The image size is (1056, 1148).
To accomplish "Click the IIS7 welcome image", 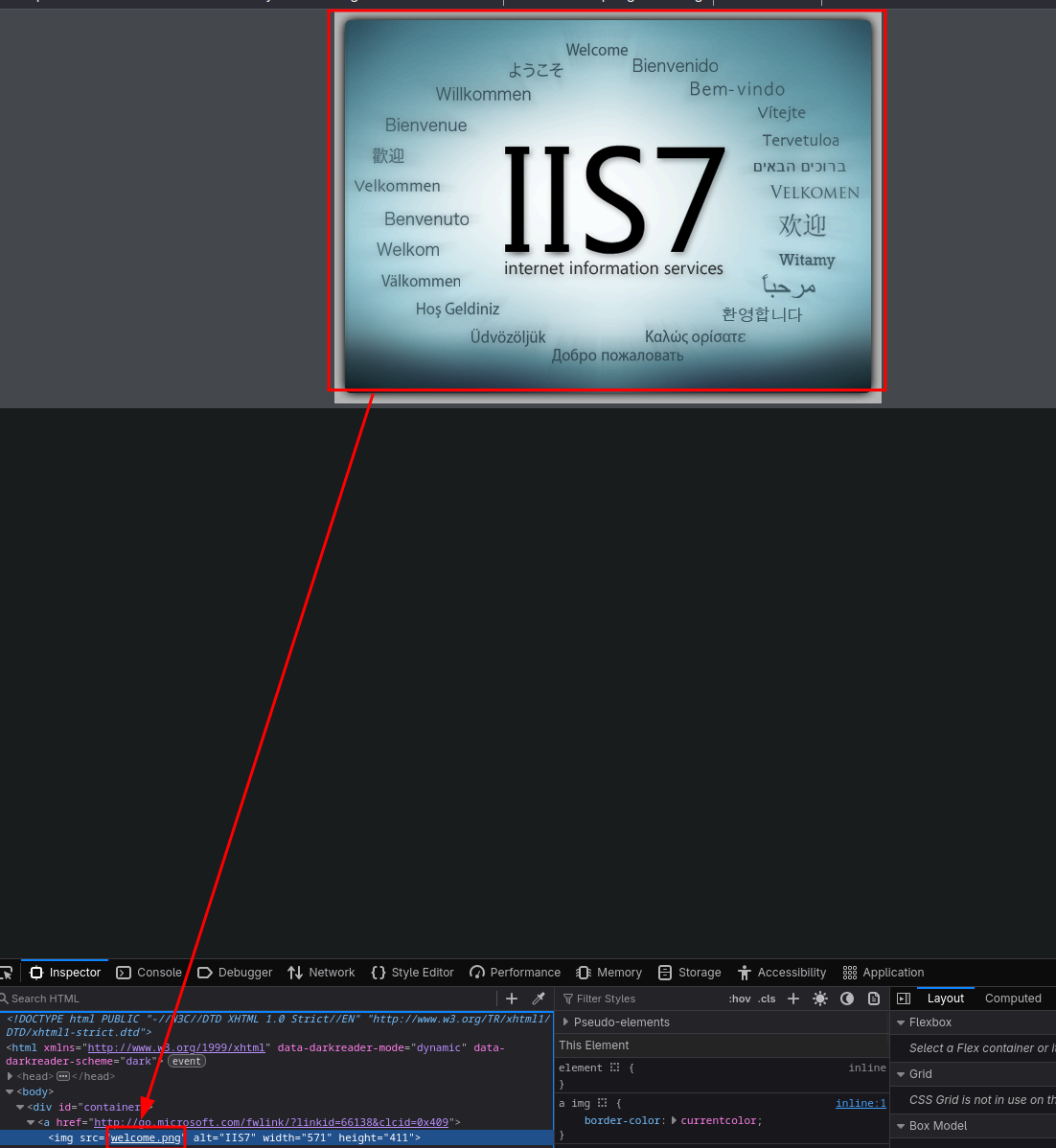I will point(608,205).
